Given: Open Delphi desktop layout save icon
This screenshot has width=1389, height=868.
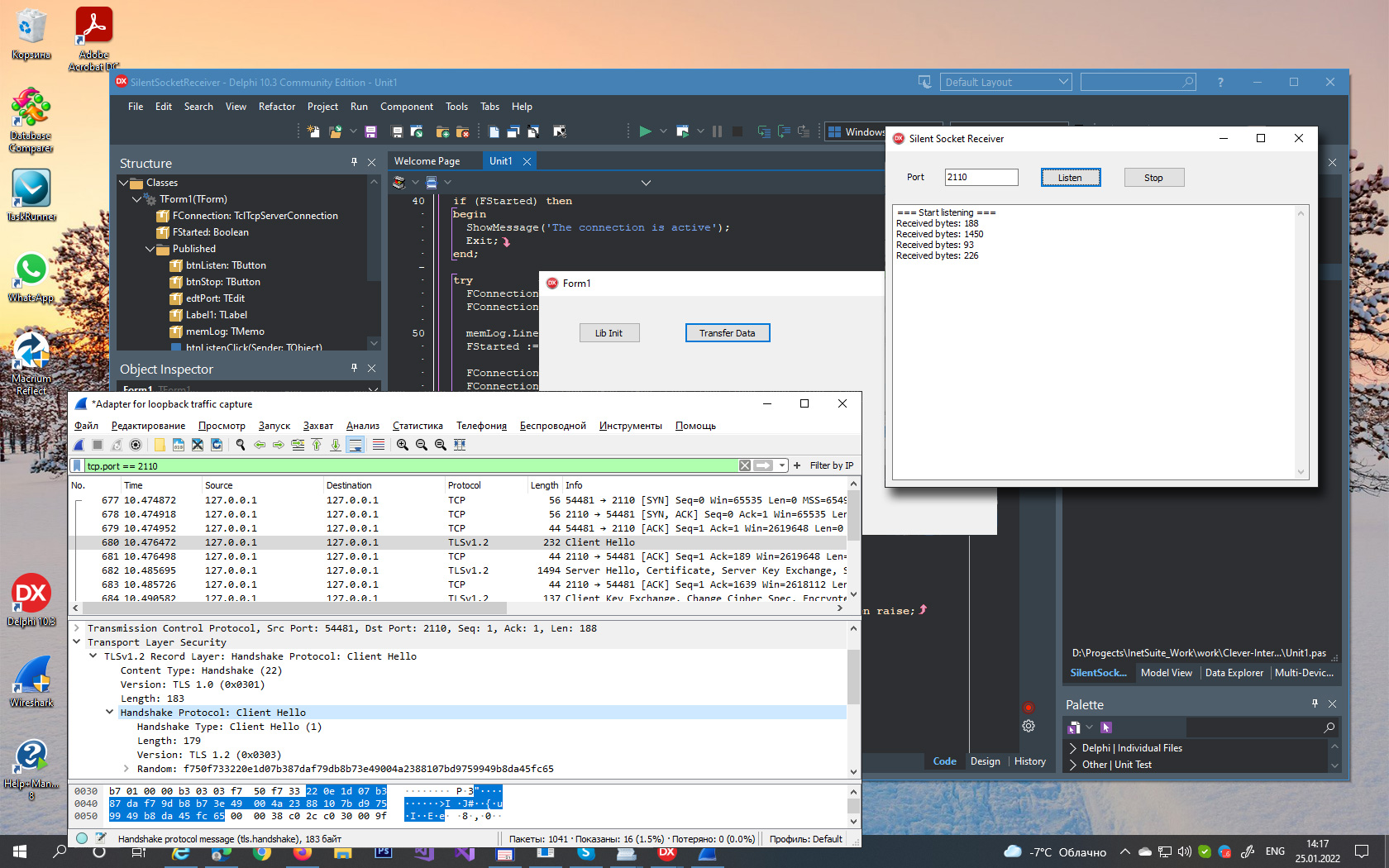Looking at the screenshot, I should (x=924, y=82).
